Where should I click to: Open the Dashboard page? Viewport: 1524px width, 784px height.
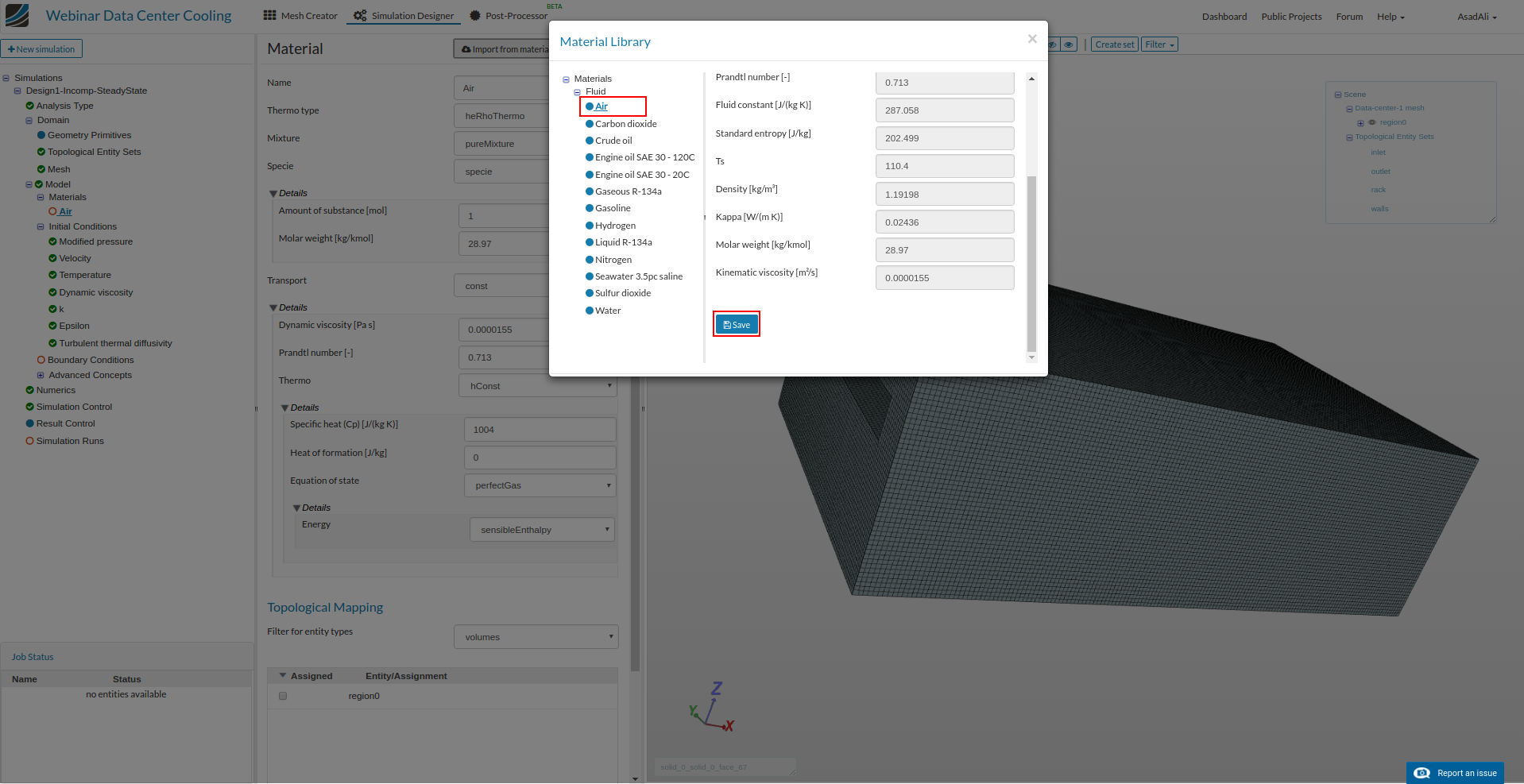(1224, 17)
